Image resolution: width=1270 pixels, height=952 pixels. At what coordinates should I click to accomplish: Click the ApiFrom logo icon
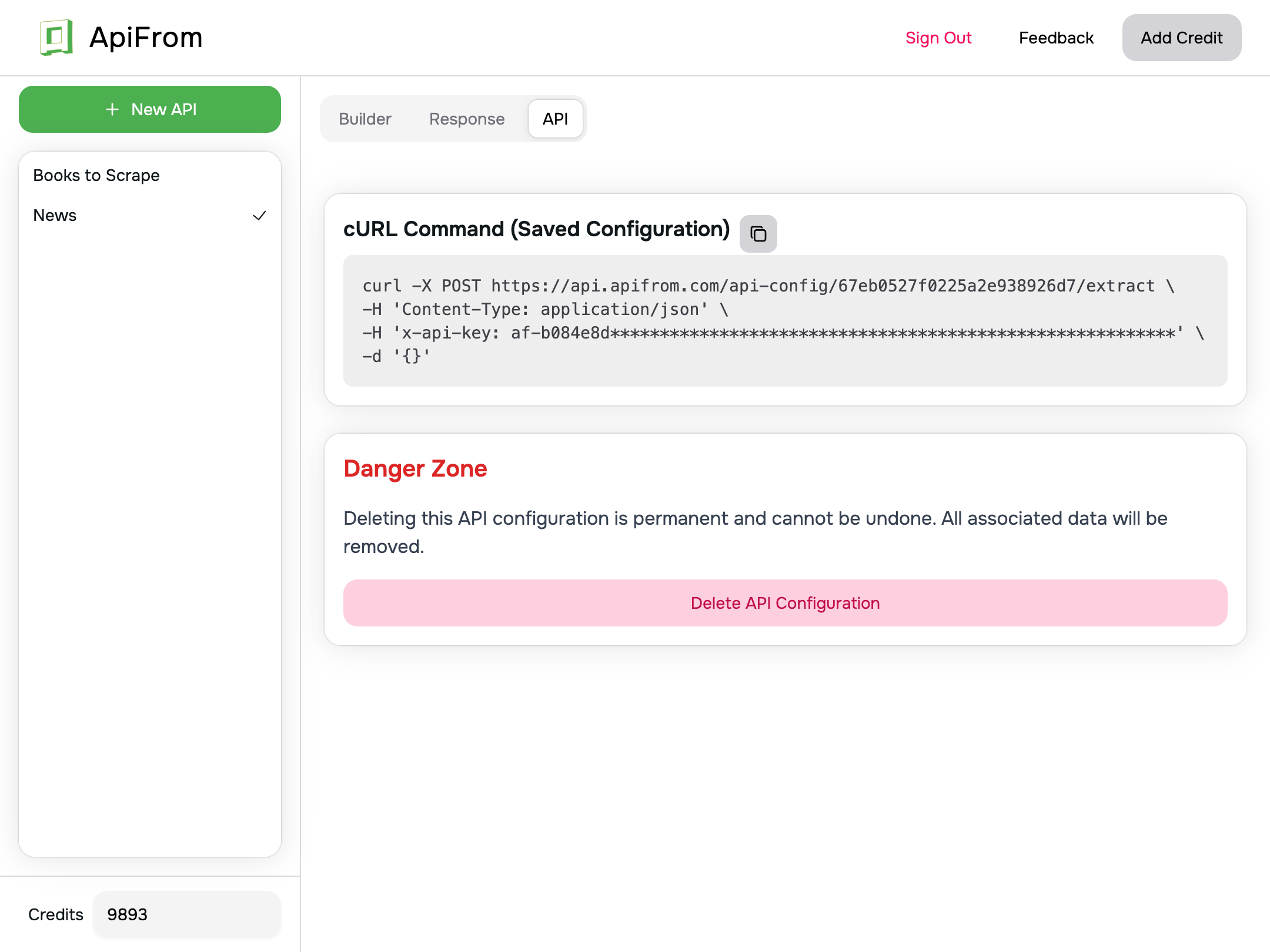click(56, 38)
